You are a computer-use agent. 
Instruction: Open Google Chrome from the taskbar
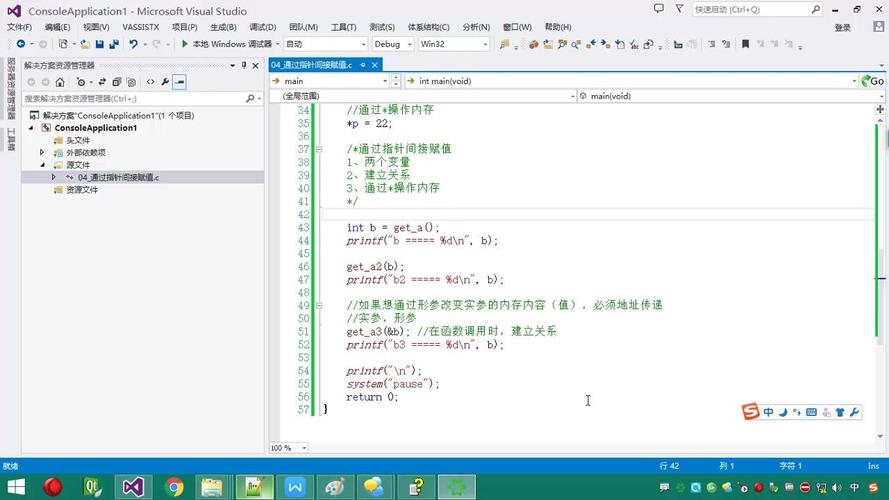pyautogui.click(x=174, y=487)
